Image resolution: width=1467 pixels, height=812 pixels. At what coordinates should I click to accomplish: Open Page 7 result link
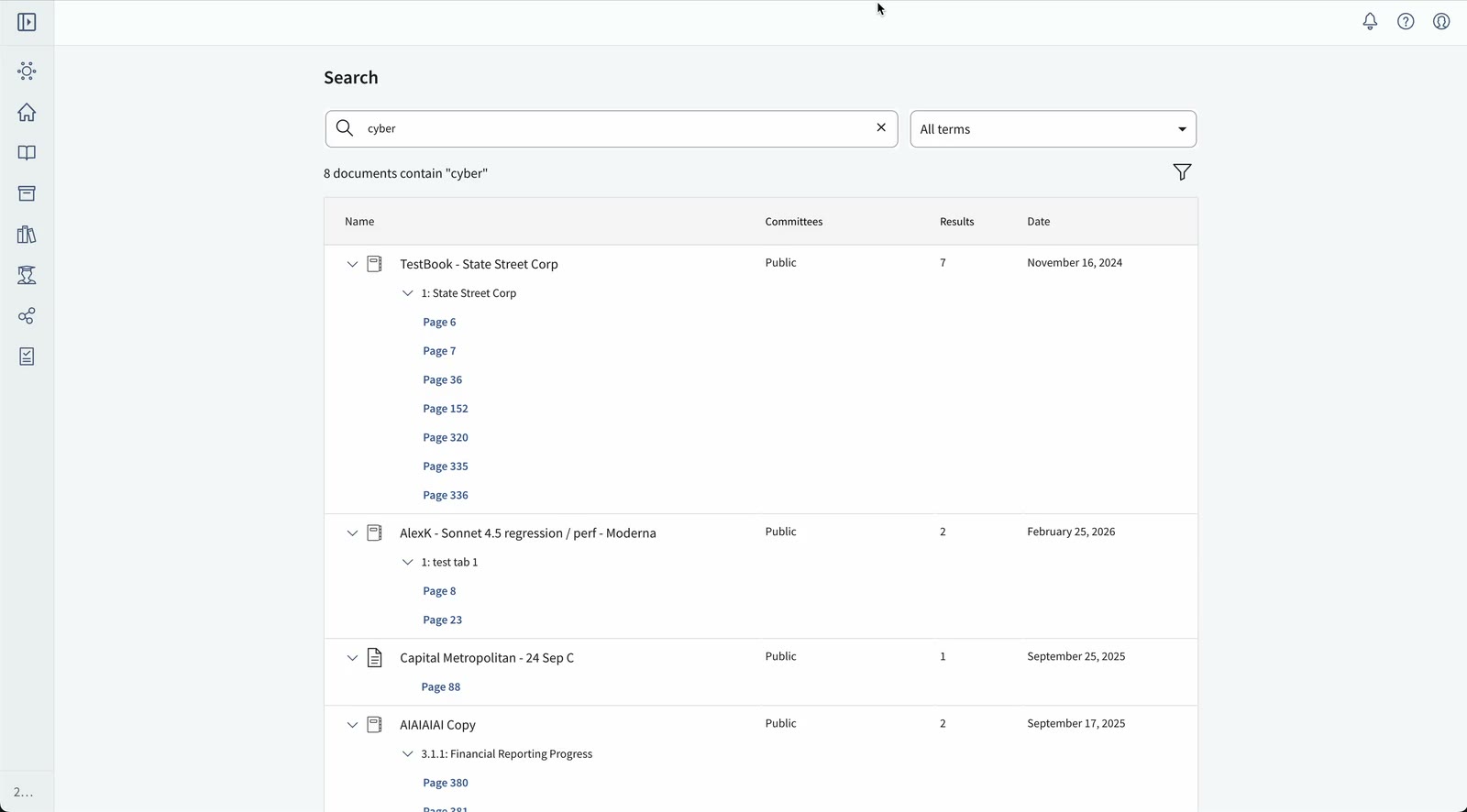coord(439,351)
